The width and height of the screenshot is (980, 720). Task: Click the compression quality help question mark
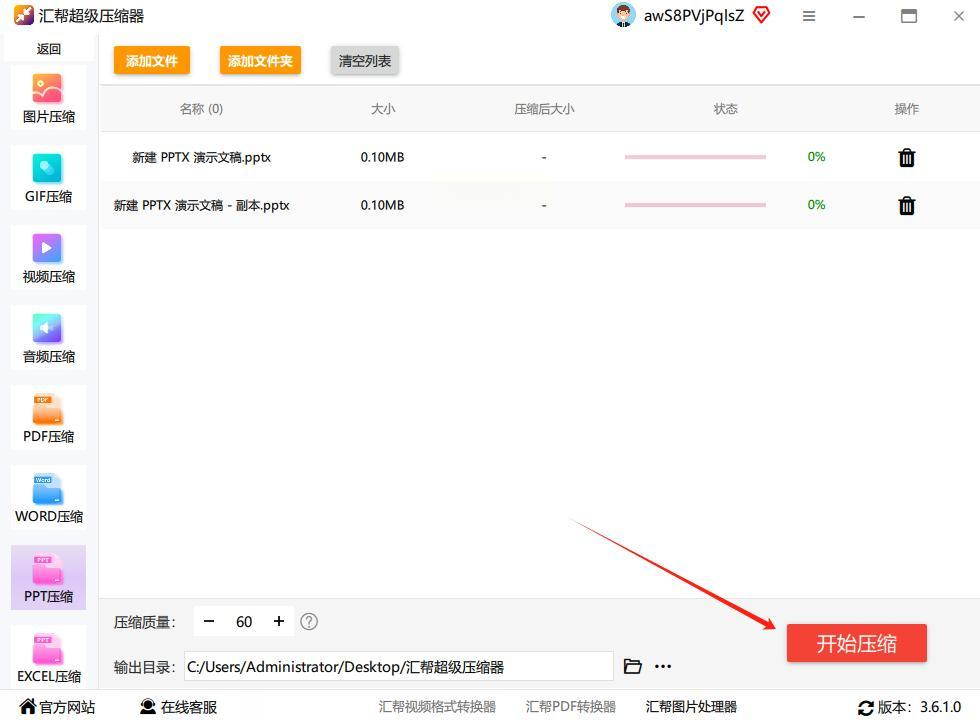[x=309, y=621]
